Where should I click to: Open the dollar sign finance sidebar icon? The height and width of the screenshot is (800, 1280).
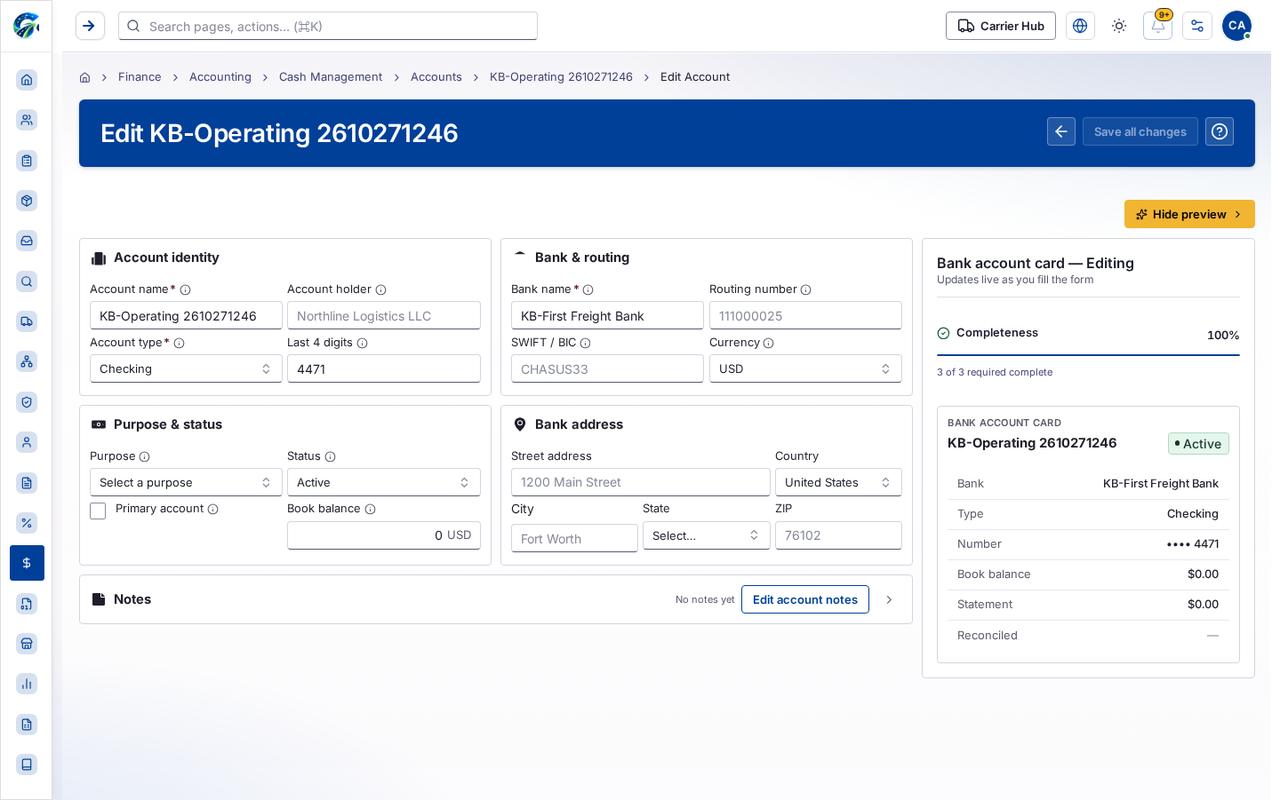(x=27, y=563)
